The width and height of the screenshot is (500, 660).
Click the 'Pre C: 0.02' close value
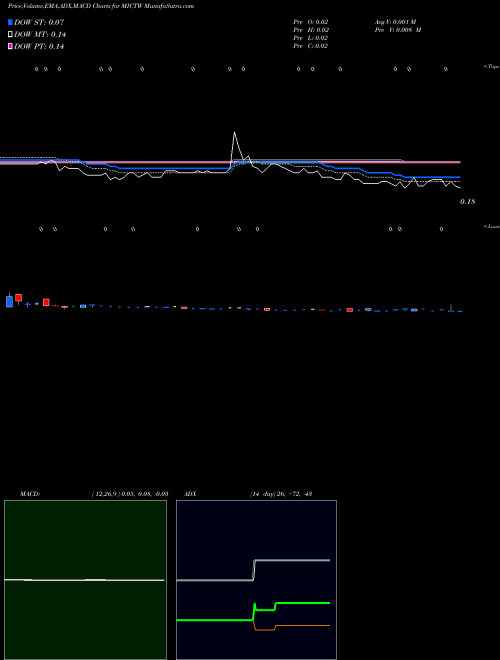311,46
